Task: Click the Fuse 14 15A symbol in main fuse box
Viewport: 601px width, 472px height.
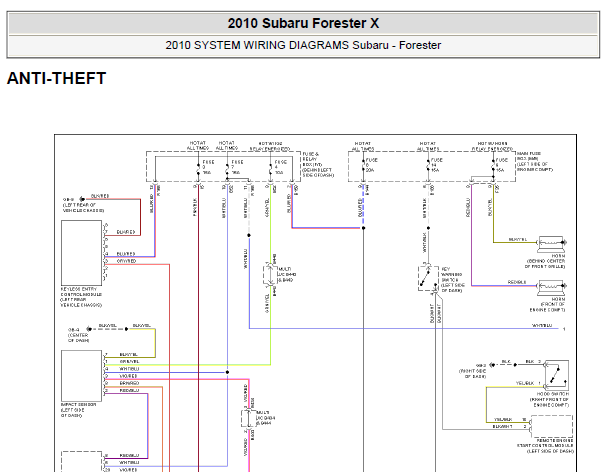Action: pos(428,165)
